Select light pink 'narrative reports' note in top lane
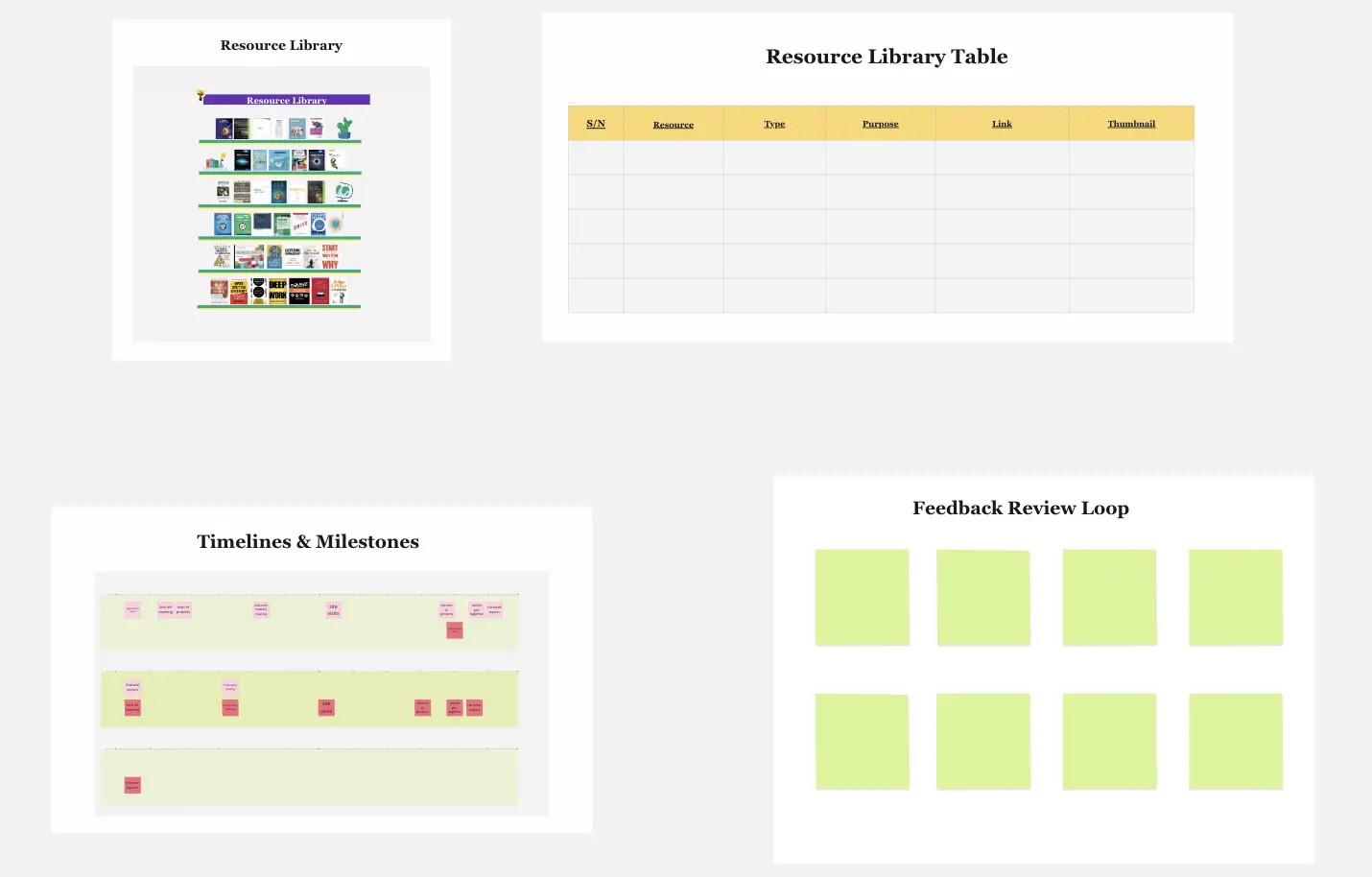 point(494,609)
